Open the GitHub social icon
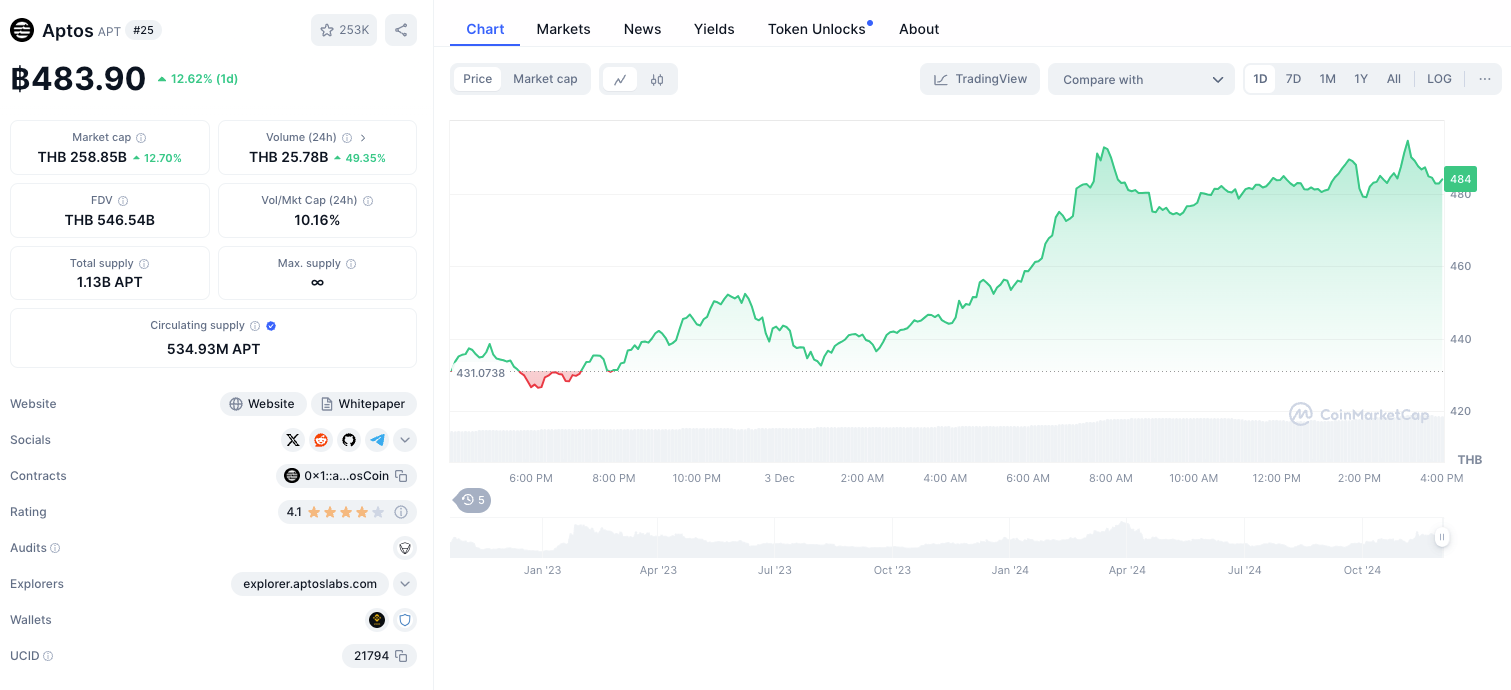 349,440
